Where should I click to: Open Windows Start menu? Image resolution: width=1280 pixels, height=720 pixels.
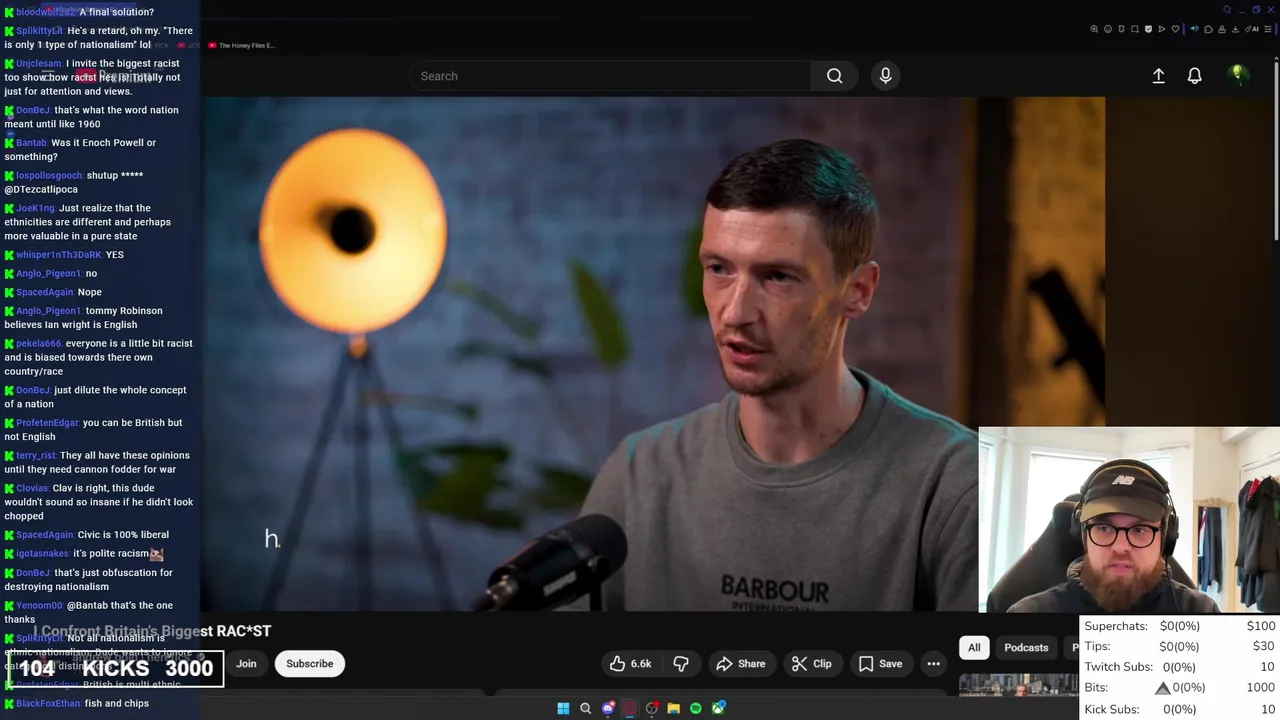563,708
